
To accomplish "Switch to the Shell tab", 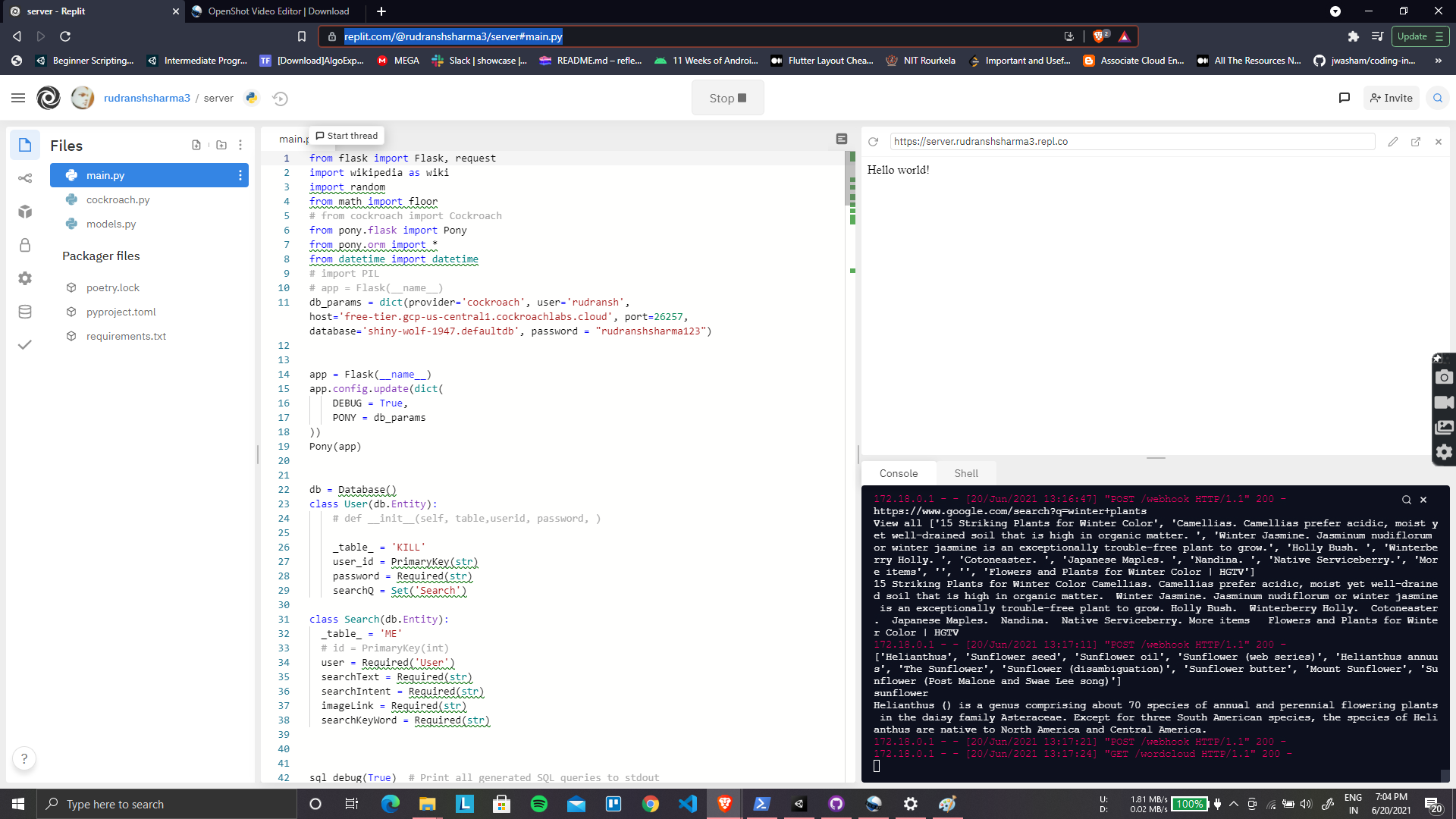I will coord(966,472).
